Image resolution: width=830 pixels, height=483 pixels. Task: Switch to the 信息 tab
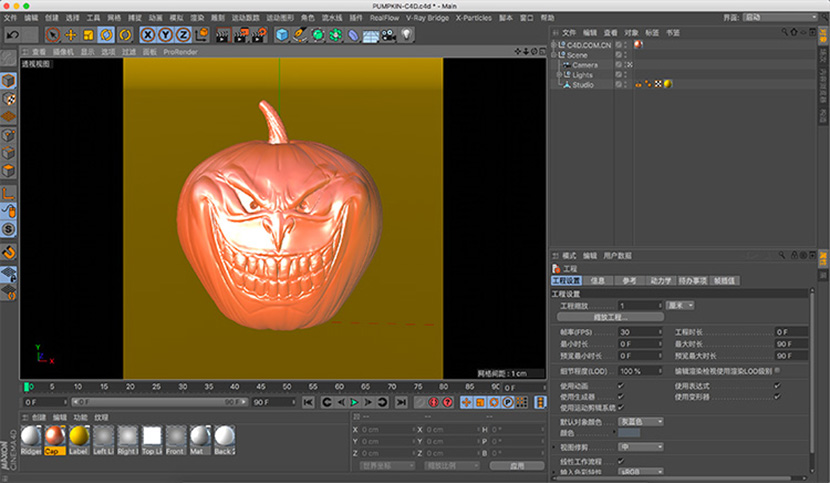[598, 281]
